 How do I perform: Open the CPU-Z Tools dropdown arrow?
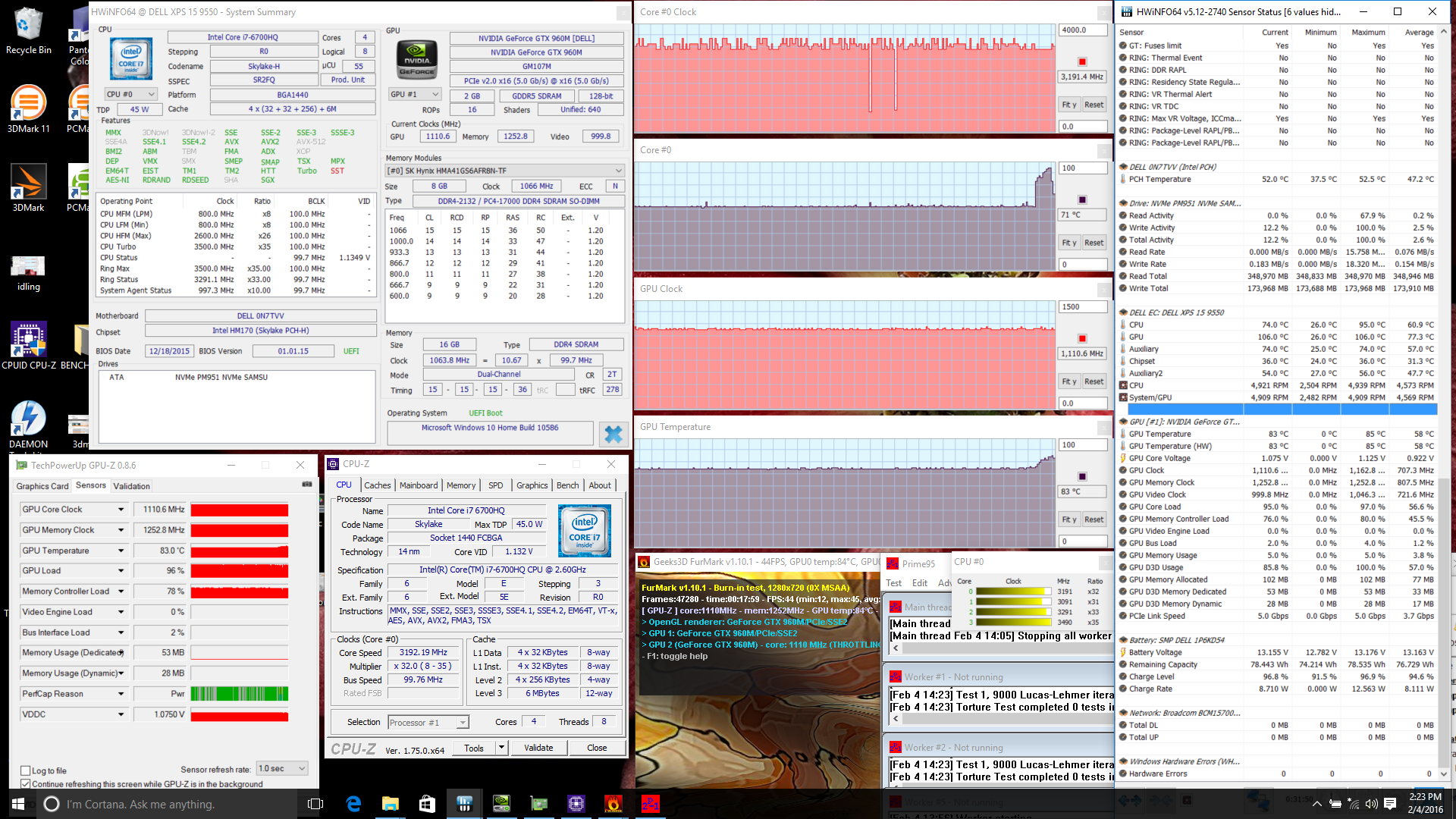[x=501, y=748]
